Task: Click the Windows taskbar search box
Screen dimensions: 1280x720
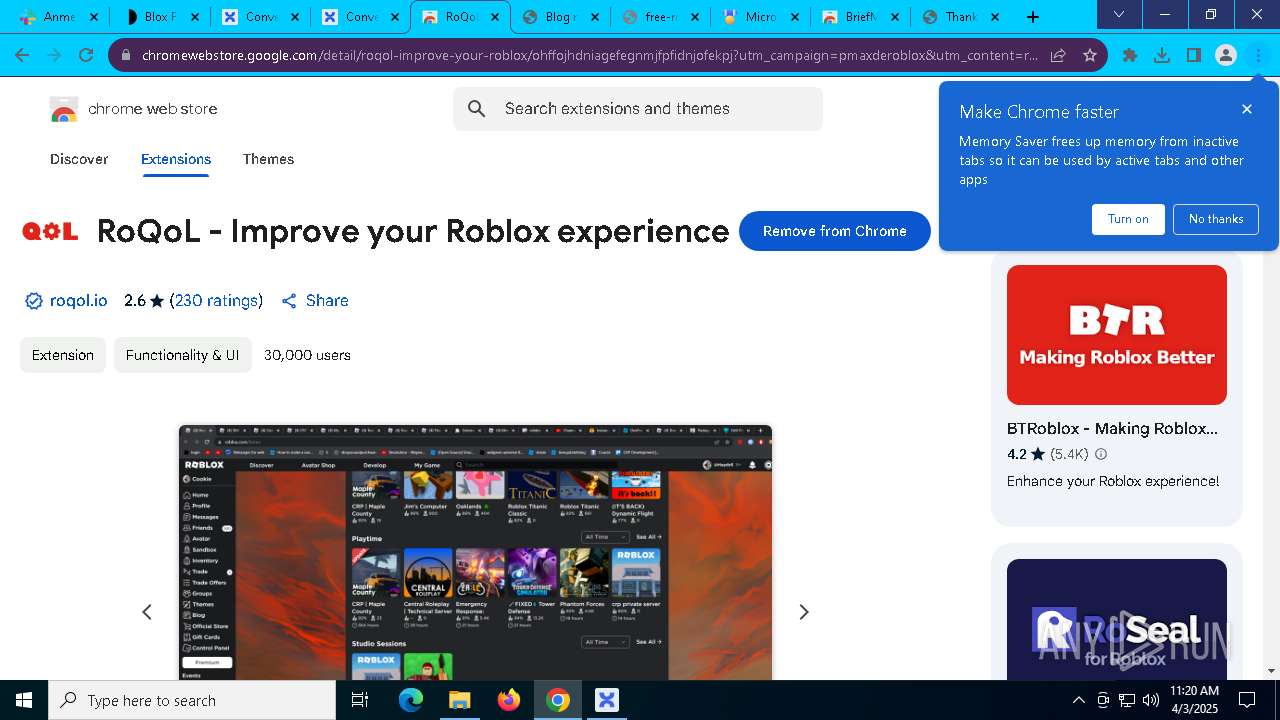Action: point(192,700)
